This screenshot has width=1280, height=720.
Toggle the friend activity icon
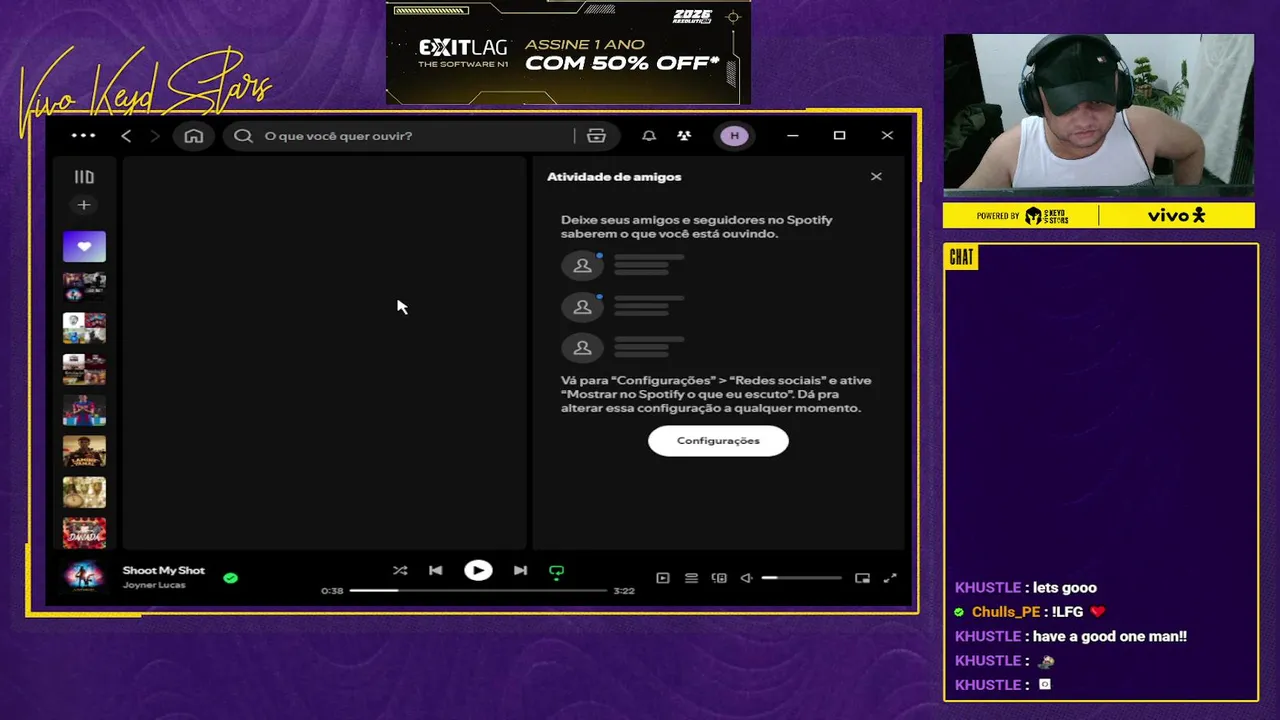tap(684, 136)
